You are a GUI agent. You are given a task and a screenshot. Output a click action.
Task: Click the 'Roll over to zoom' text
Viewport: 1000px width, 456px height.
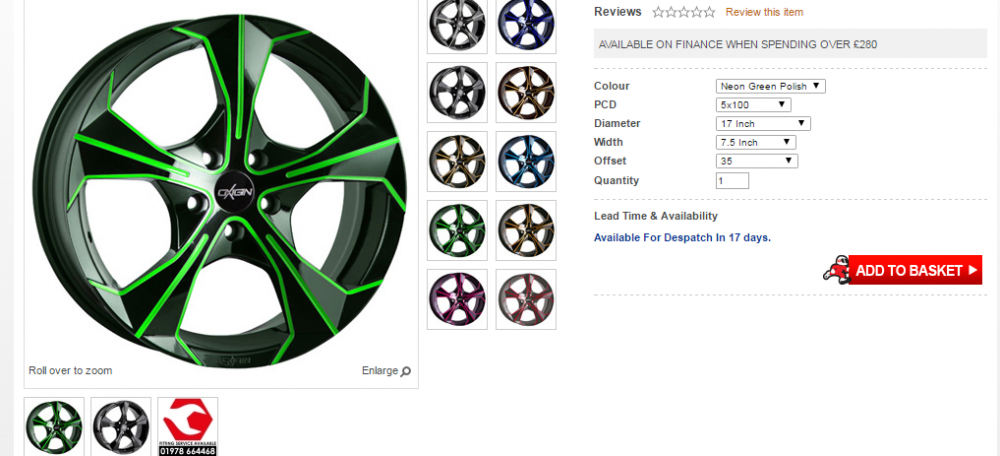[70, 371]
